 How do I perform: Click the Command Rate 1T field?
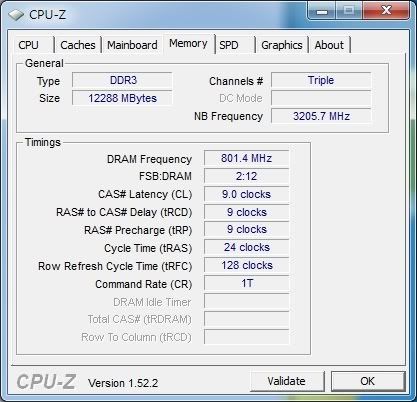coord(246,283)
